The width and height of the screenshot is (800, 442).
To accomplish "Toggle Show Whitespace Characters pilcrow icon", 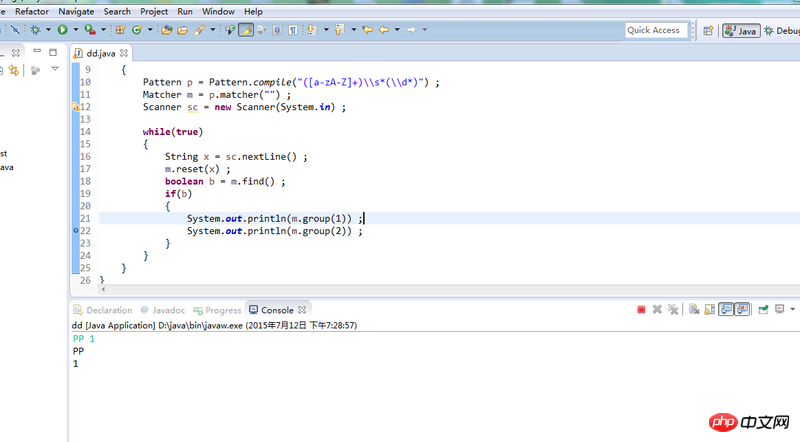I will tap(293, 30).
